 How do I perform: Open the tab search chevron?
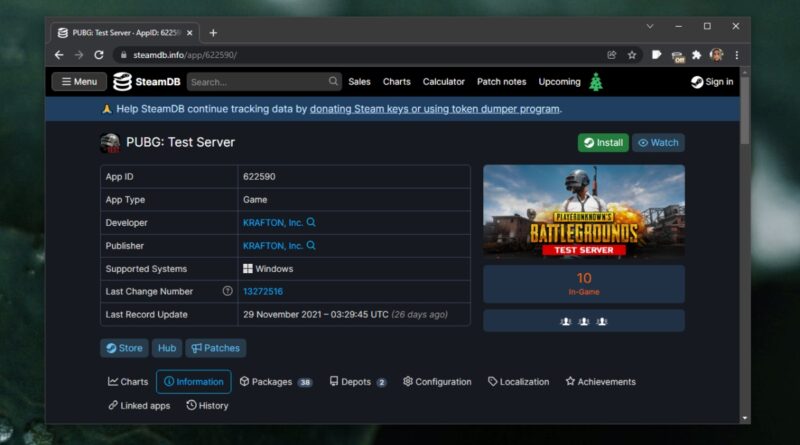650,26
